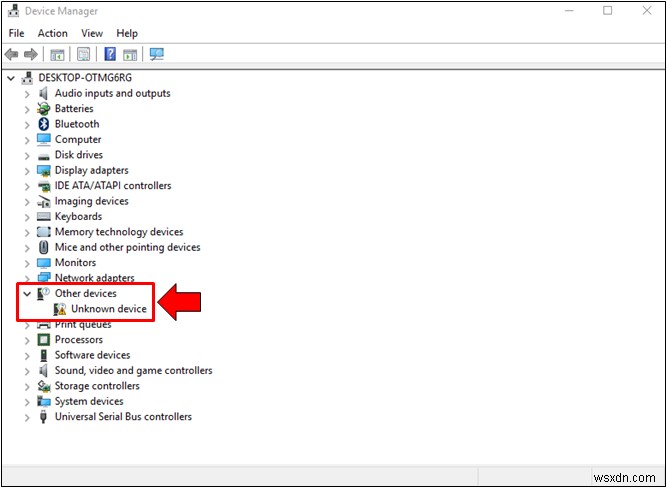Show/hide console tree toolbar icon
Viewport: 667px width, 488px height.
pyautogui.click(x=57, y=54)
